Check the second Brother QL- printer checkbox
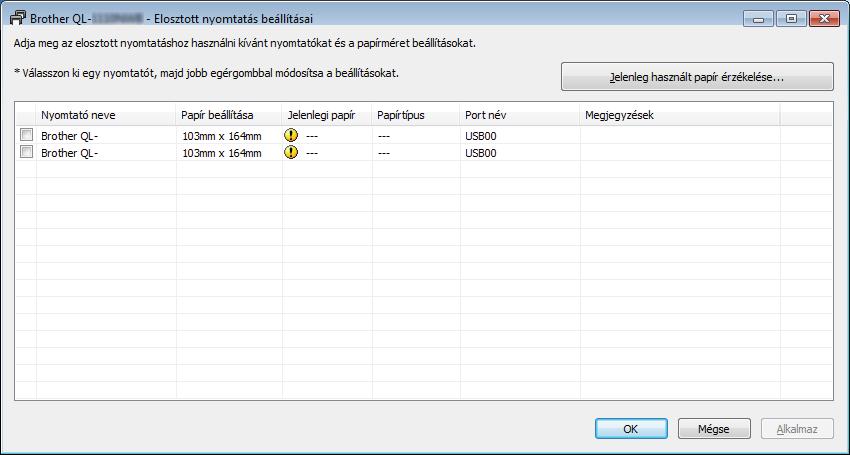 26,152
